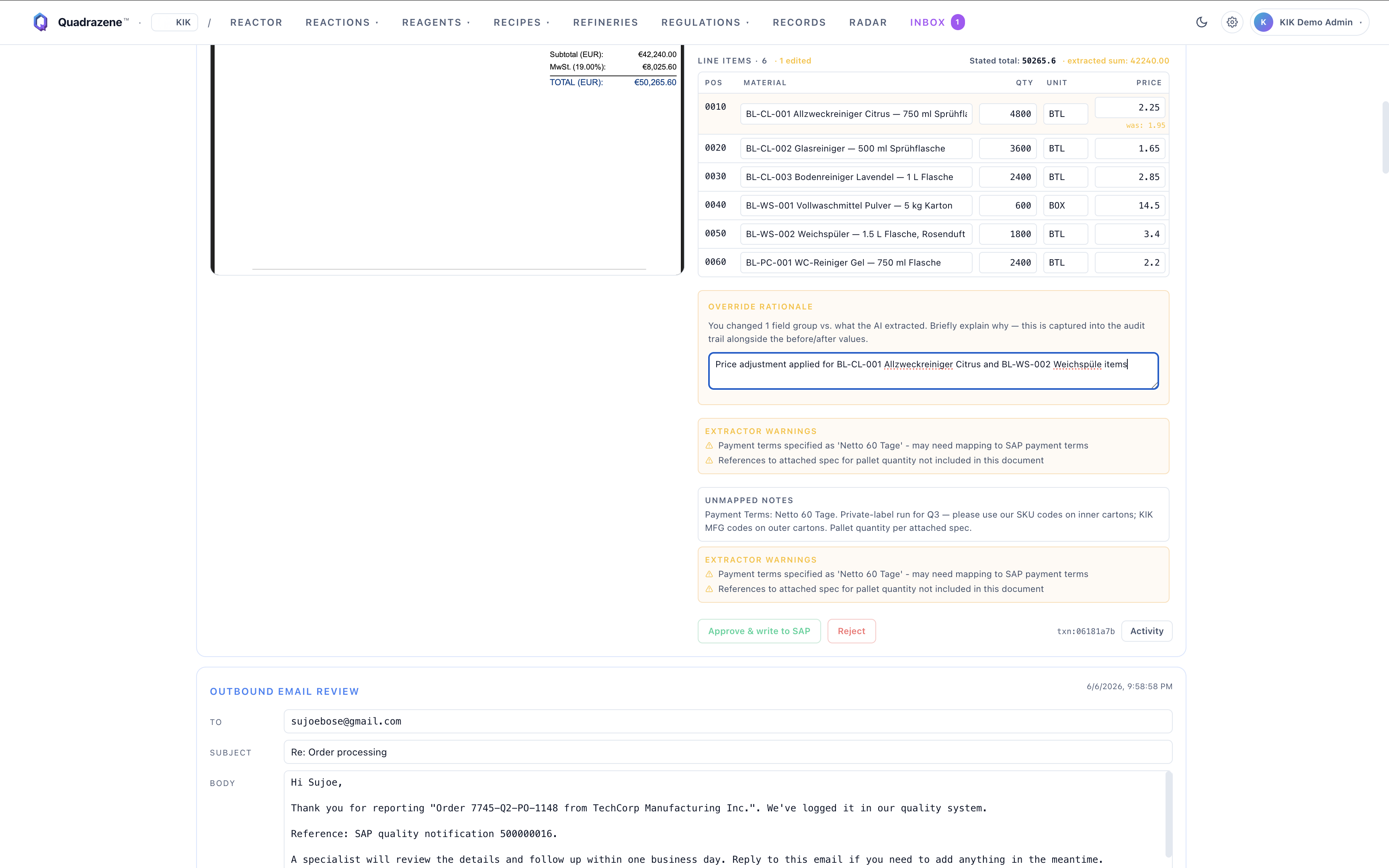Click into the email body text
Image resolution: width=1389 pixels, height=868 pixels.
pyautogui.click(x=724, y=820)
